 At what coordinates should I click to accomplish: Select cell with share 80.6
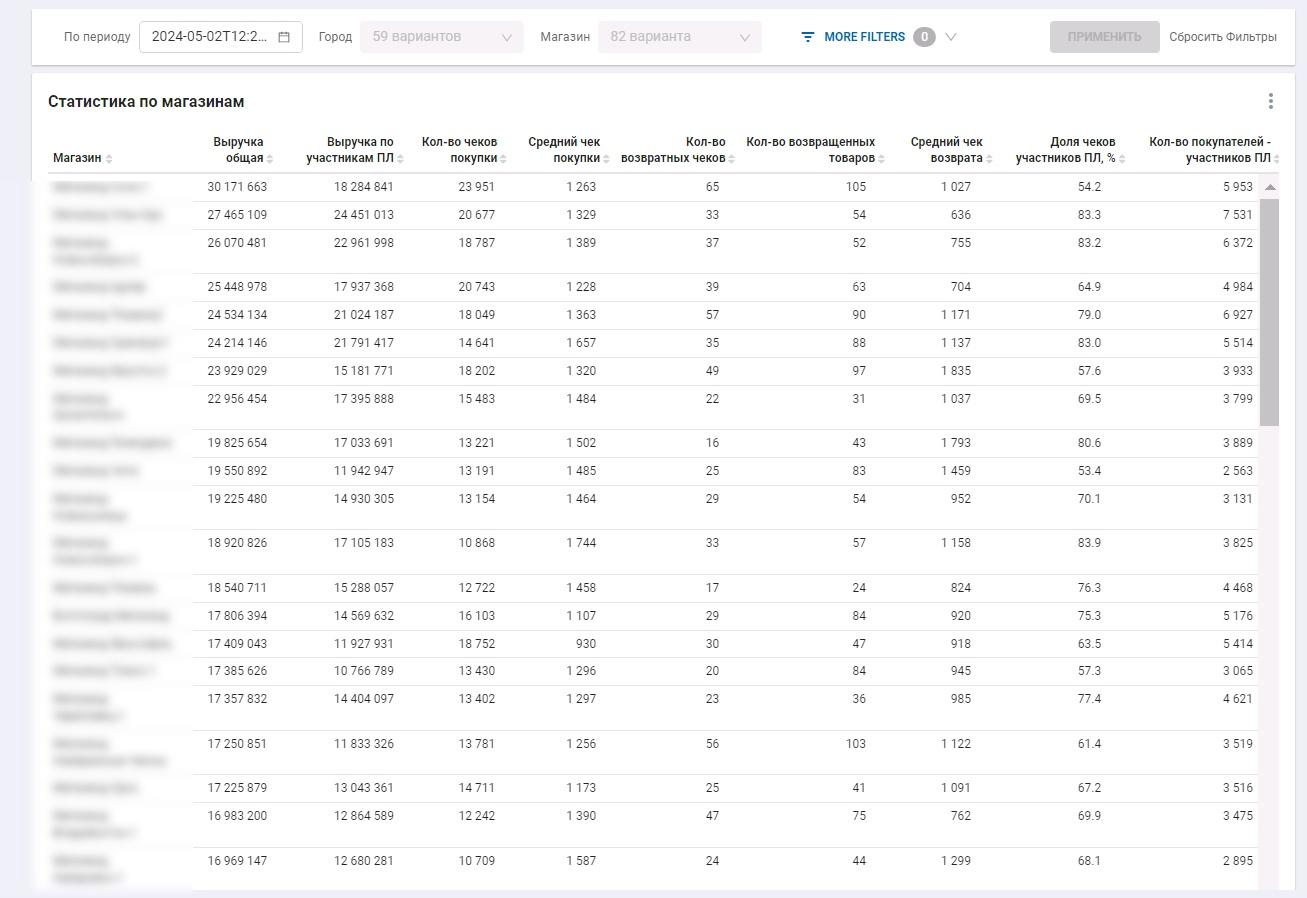[x=1089, y=443]
